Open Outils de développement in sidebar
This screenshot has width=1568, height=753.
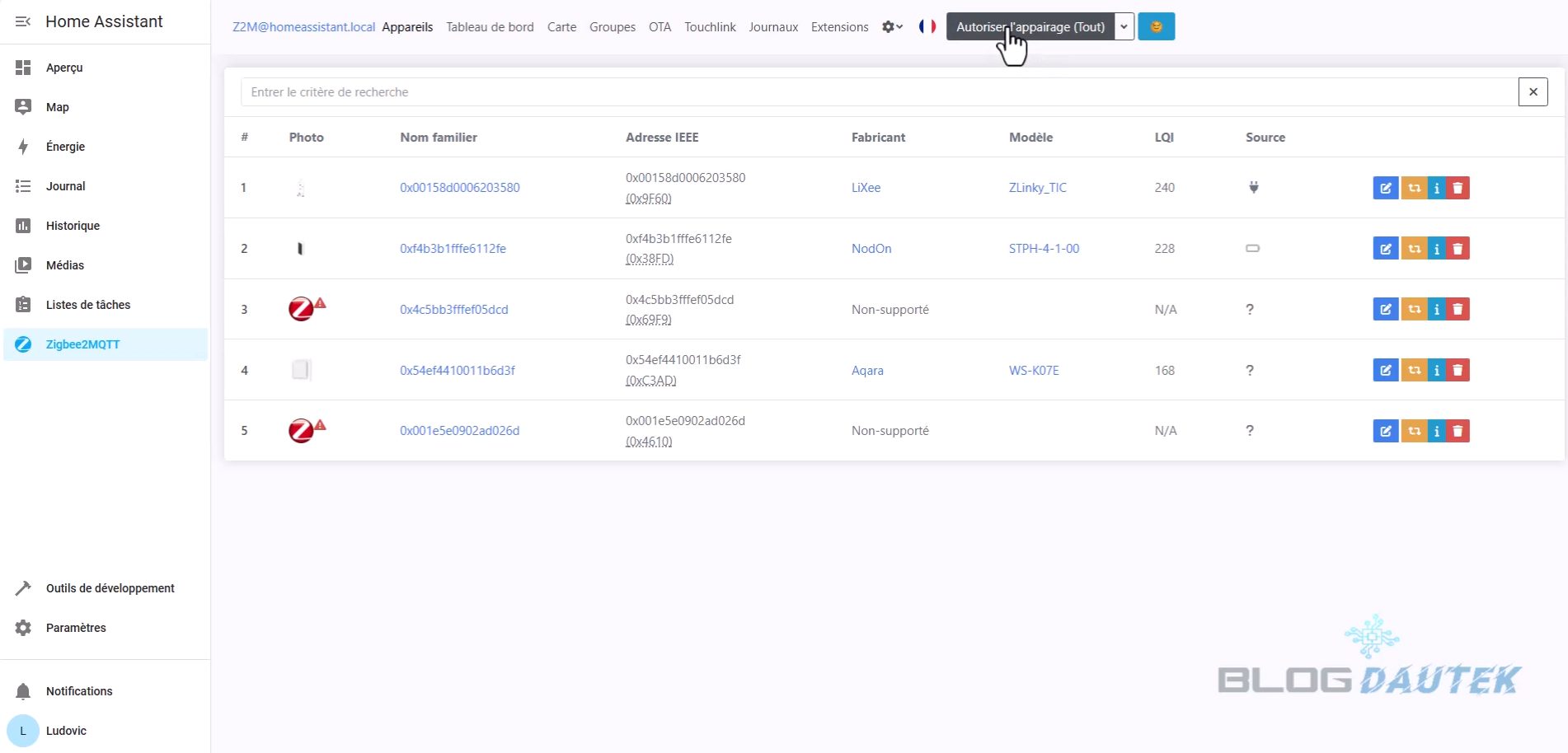110,588
